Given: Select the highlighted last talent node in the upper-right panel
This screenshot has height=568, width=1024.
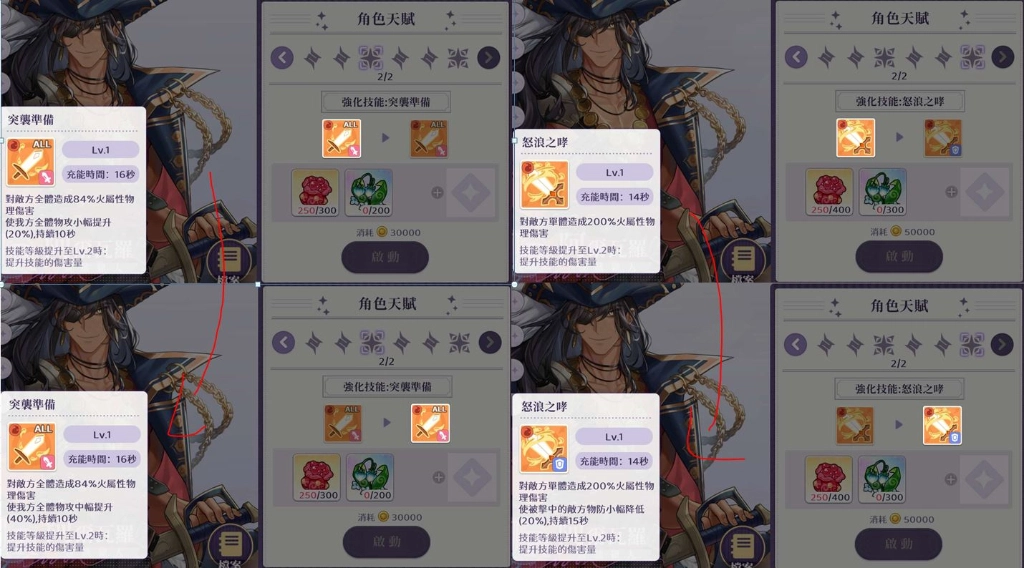Looking at the screenshot, I should point(972,57).
